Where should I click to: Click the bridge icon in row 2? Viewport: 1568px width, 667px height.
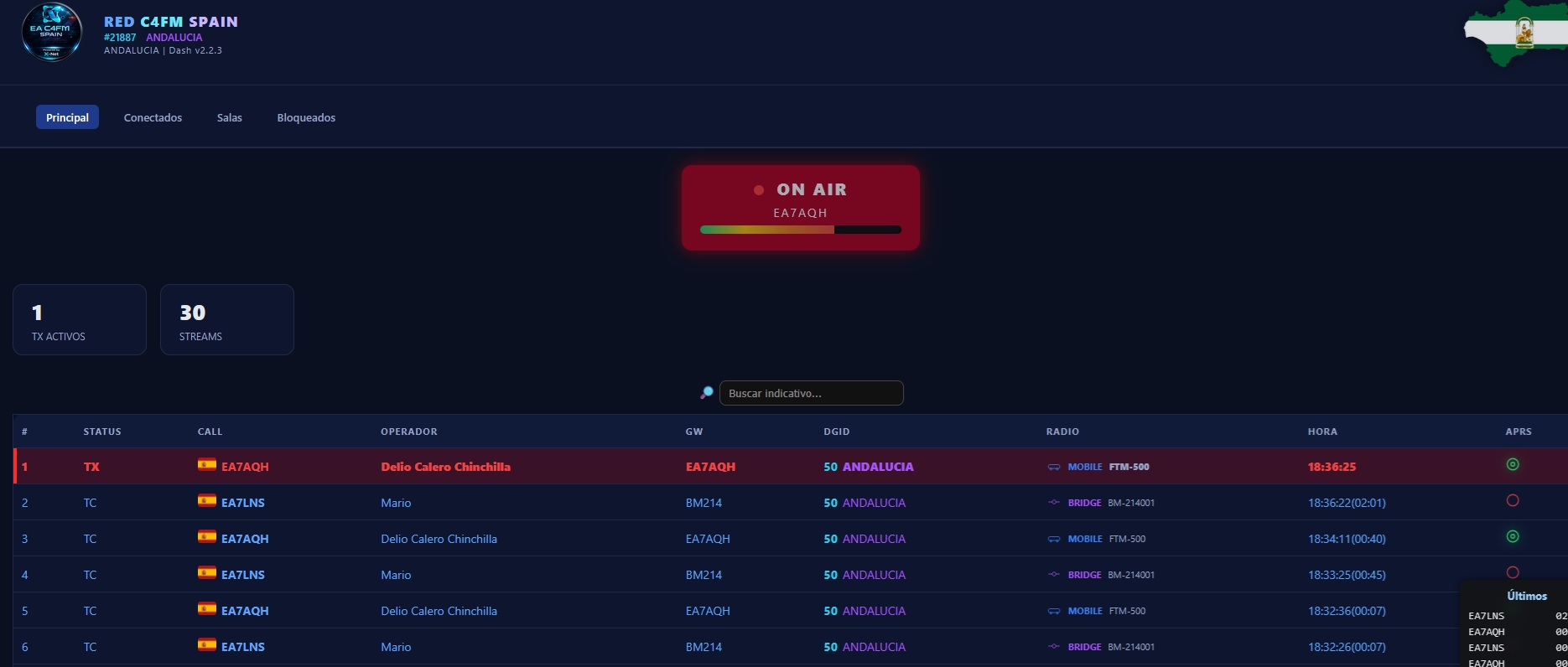[1054, 503]
